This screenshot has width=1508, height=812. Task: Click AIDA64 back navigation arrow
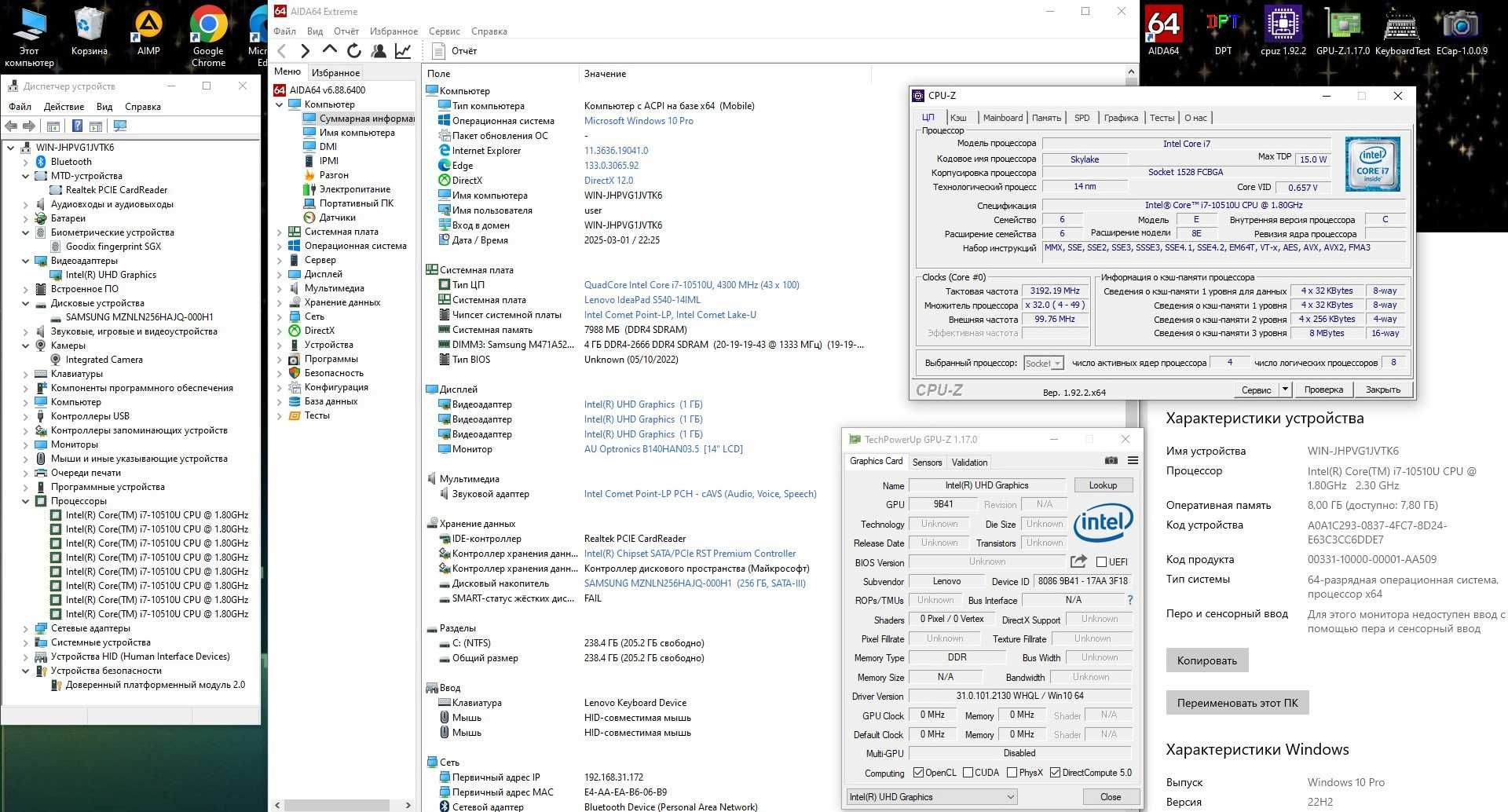pos(282,51)
